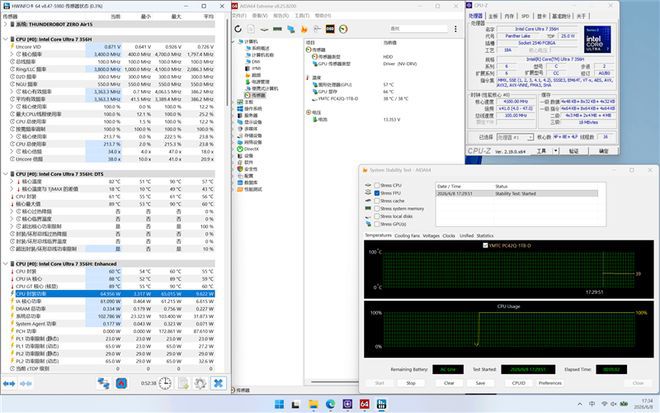
Task: Expand HWiNFO 核心温度 row under DTS
Action: click(x=12, y=181)
